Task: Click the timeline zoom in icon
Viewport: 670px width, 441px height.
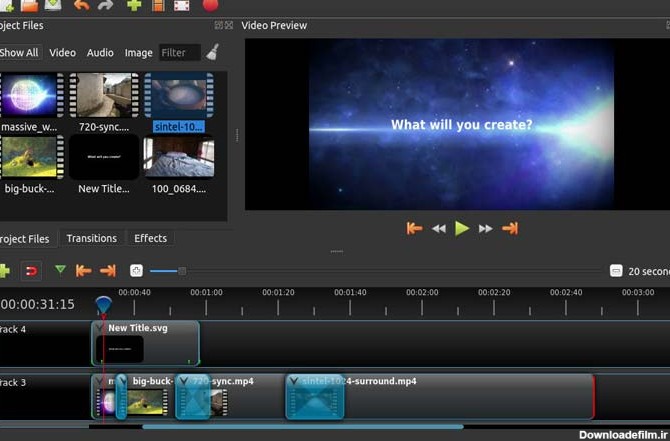Action: [x=136, y=270]
